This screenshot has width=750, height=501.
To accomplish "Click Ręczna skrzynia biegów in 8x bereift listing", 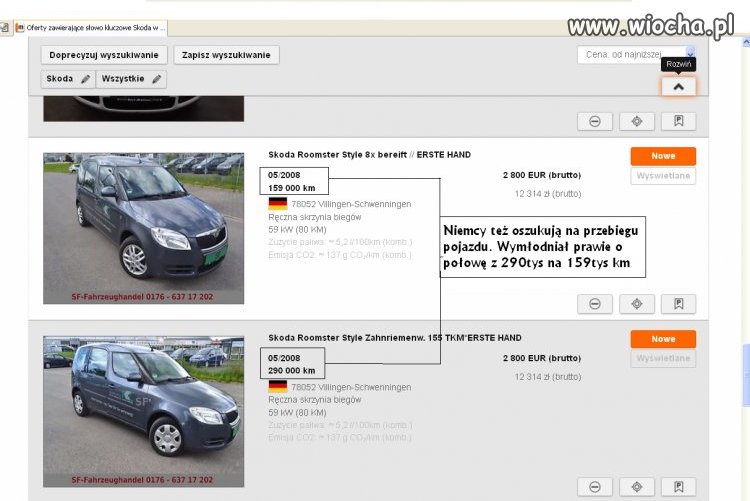I will pyautogui.click(x=315, y=217).
